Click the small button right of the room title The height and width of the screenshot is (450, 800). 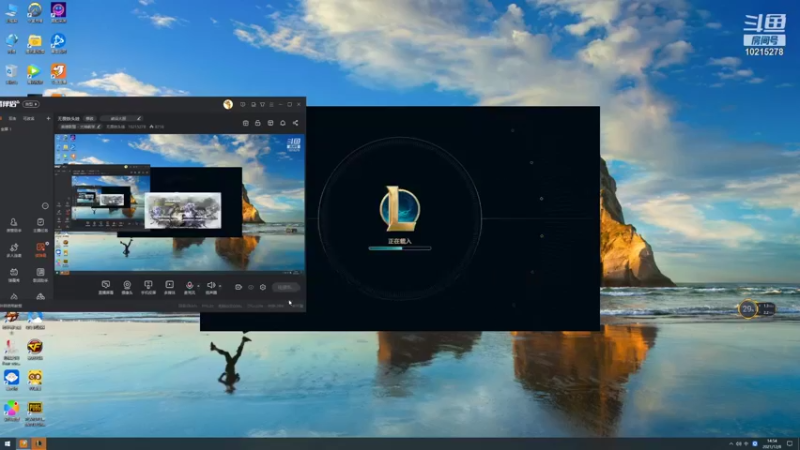pos(90,118)
